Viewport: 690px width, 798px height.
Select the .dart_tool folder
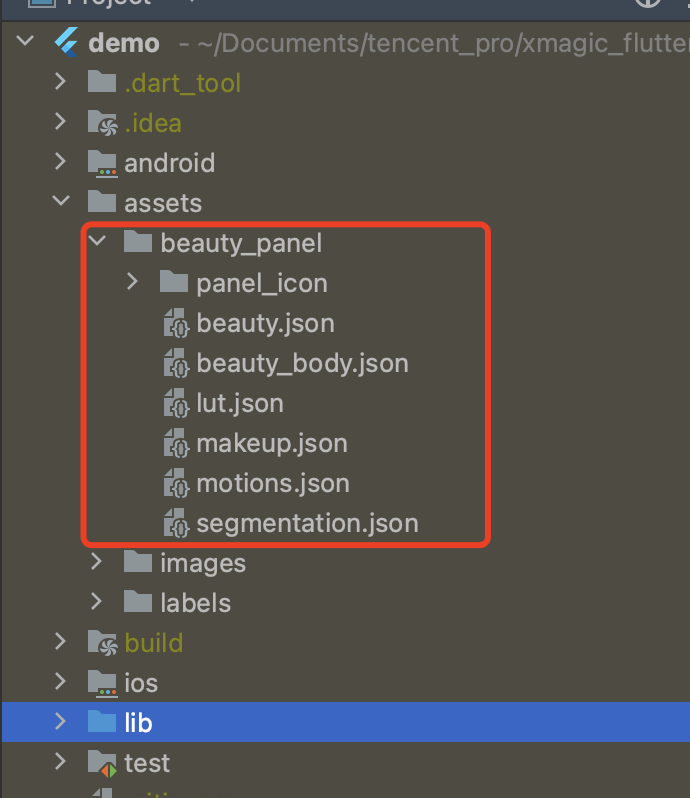tap(182, 83)
